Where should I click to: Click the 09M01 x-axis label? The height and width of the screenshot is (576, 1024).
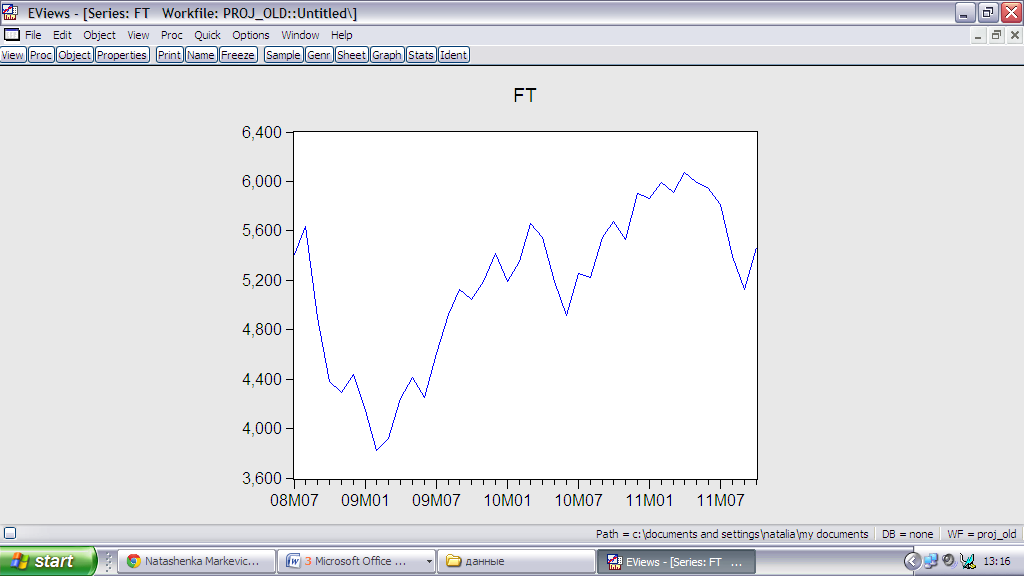point(365,501)
